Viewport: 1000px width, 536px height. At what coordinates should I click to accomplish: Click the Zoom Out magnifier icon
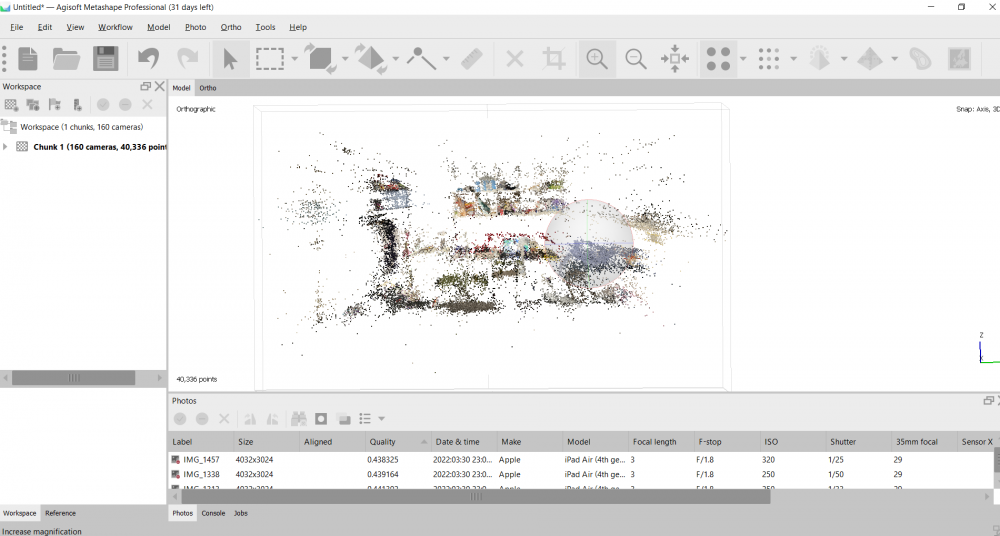pos(636,59)
